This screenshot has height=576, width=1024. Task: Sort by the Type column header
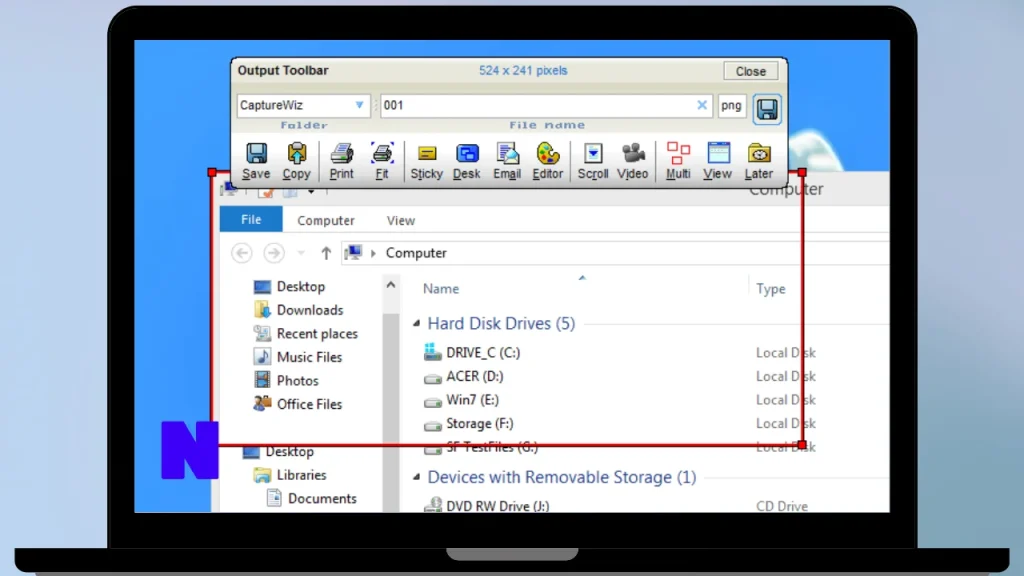771,289
